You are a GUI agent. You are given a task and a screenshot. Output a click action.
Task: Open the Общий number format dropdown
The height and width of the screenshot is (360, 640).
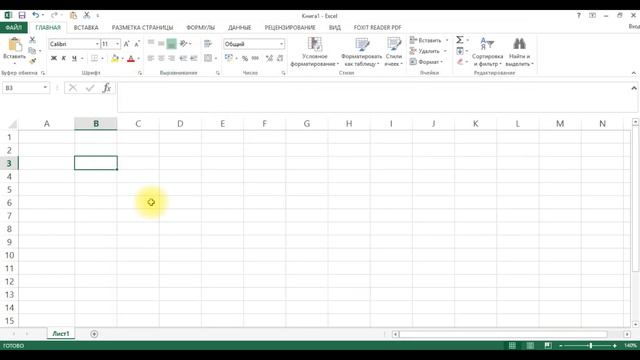coord(281,44)
